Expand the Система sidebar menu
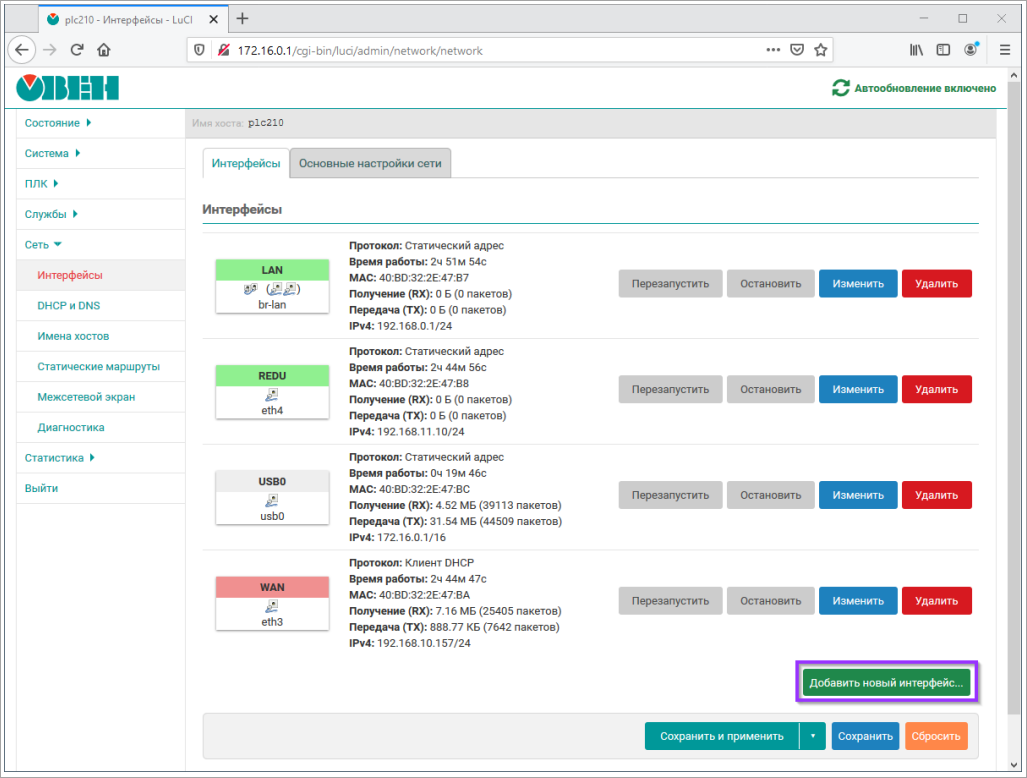The image size is (1027, 778). click(52, 154)
